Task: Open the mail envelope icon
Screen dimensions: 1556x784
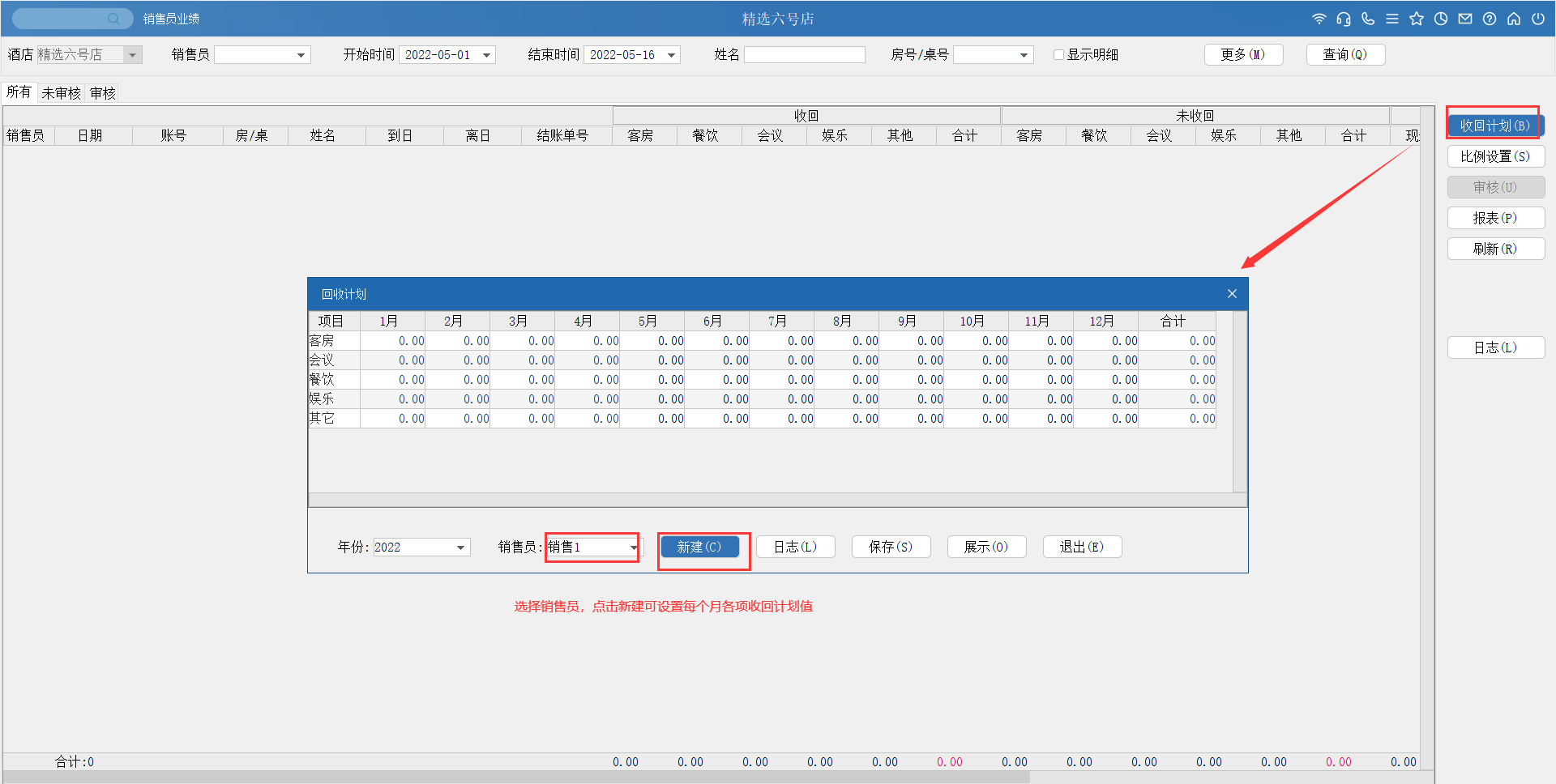Action: pyautogui.click(x=1465, y=19)
